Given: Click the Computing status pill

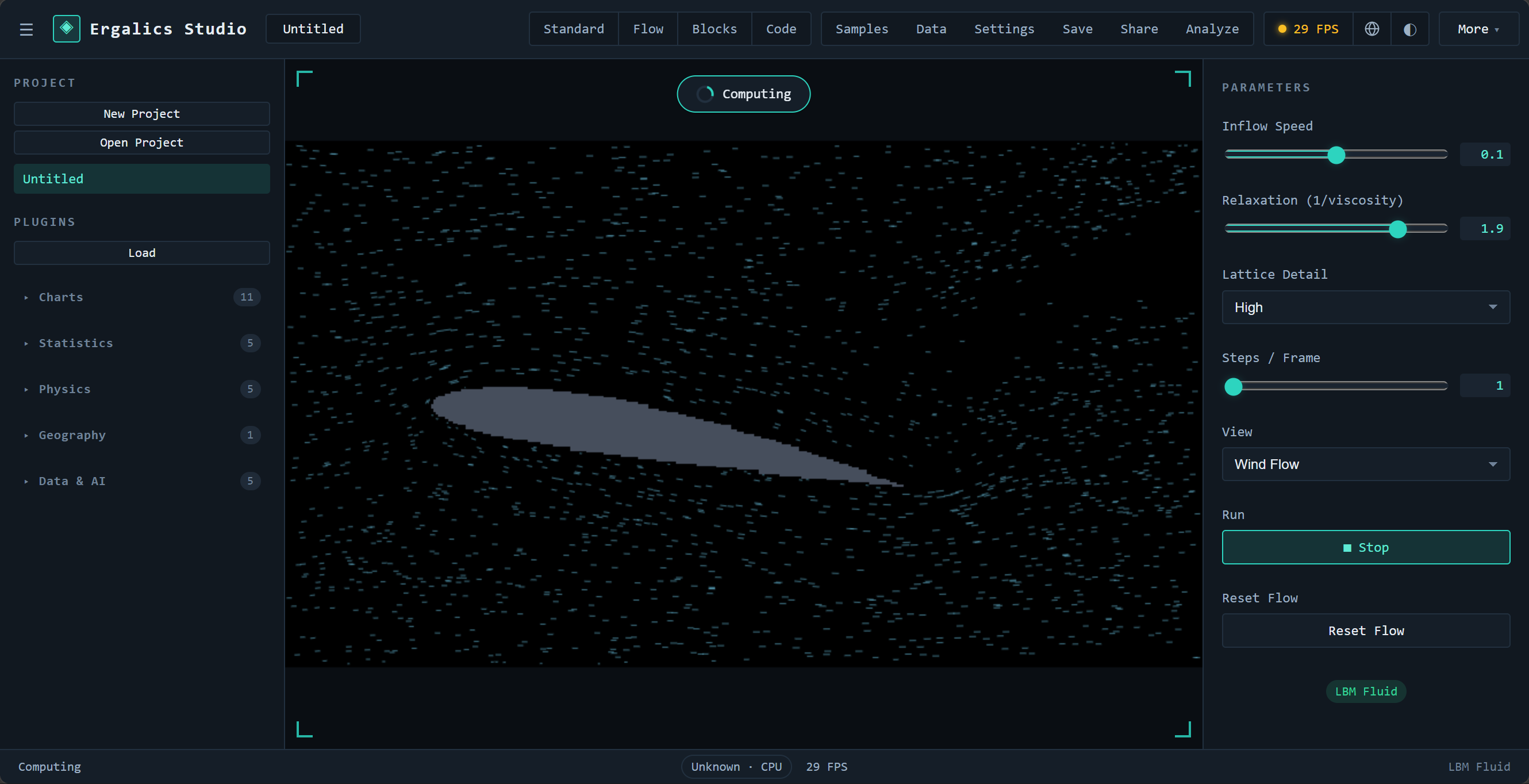Looking at the screenshot, I should (x=743, y=94).
